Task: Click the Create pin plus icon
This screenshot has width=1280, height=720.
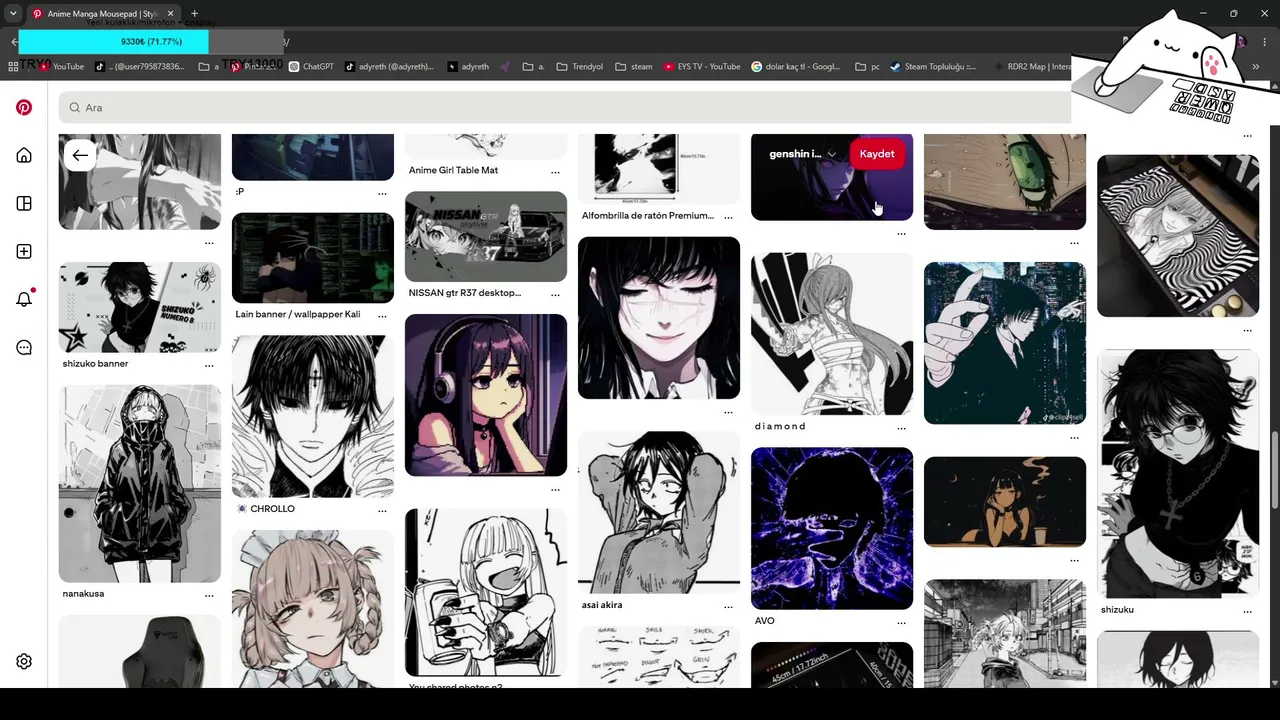Action: pyautogui.click(x=24, y=251)
